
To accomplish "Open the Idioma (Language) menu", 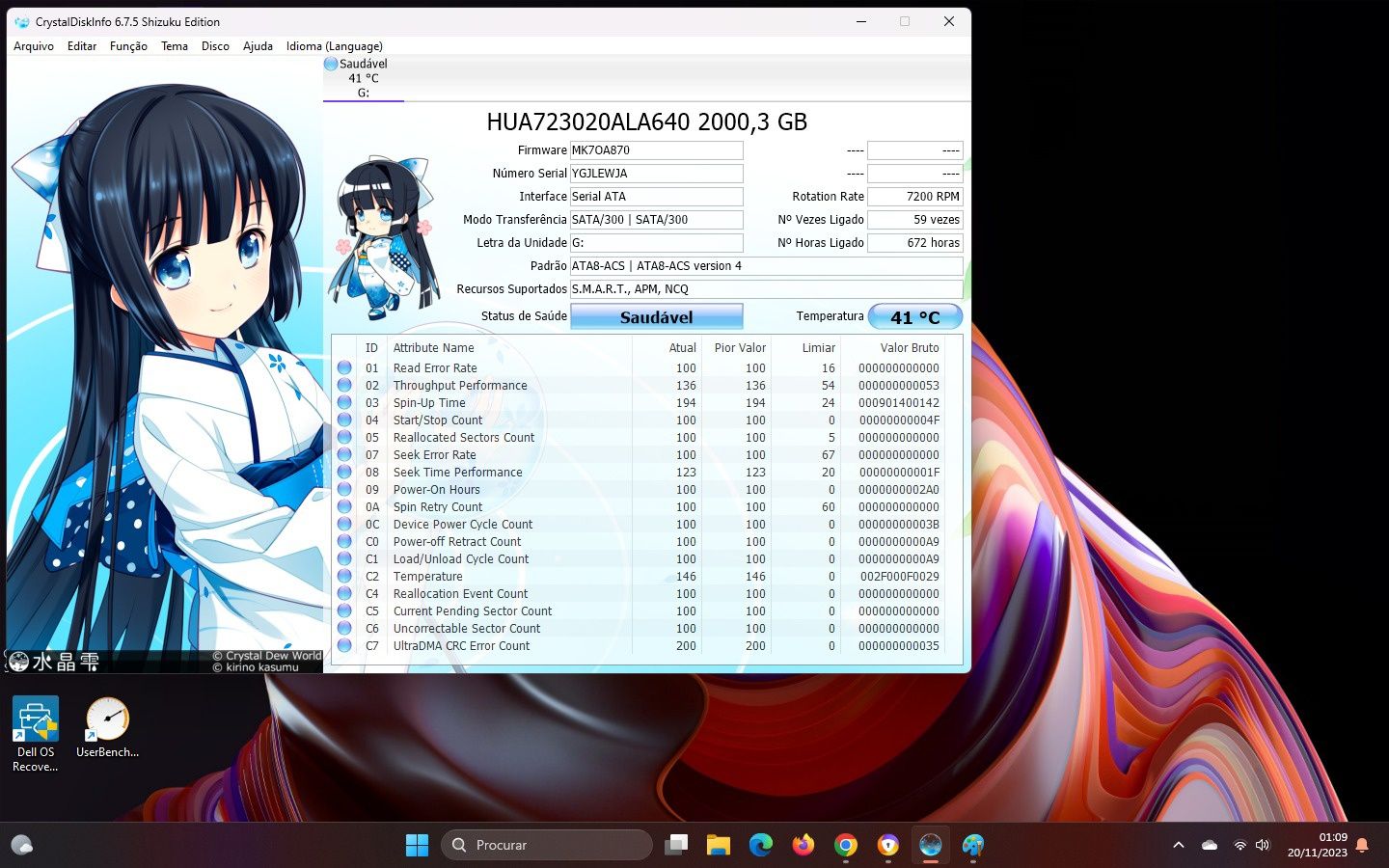I will pyautogui.click(x=334, y=45).
